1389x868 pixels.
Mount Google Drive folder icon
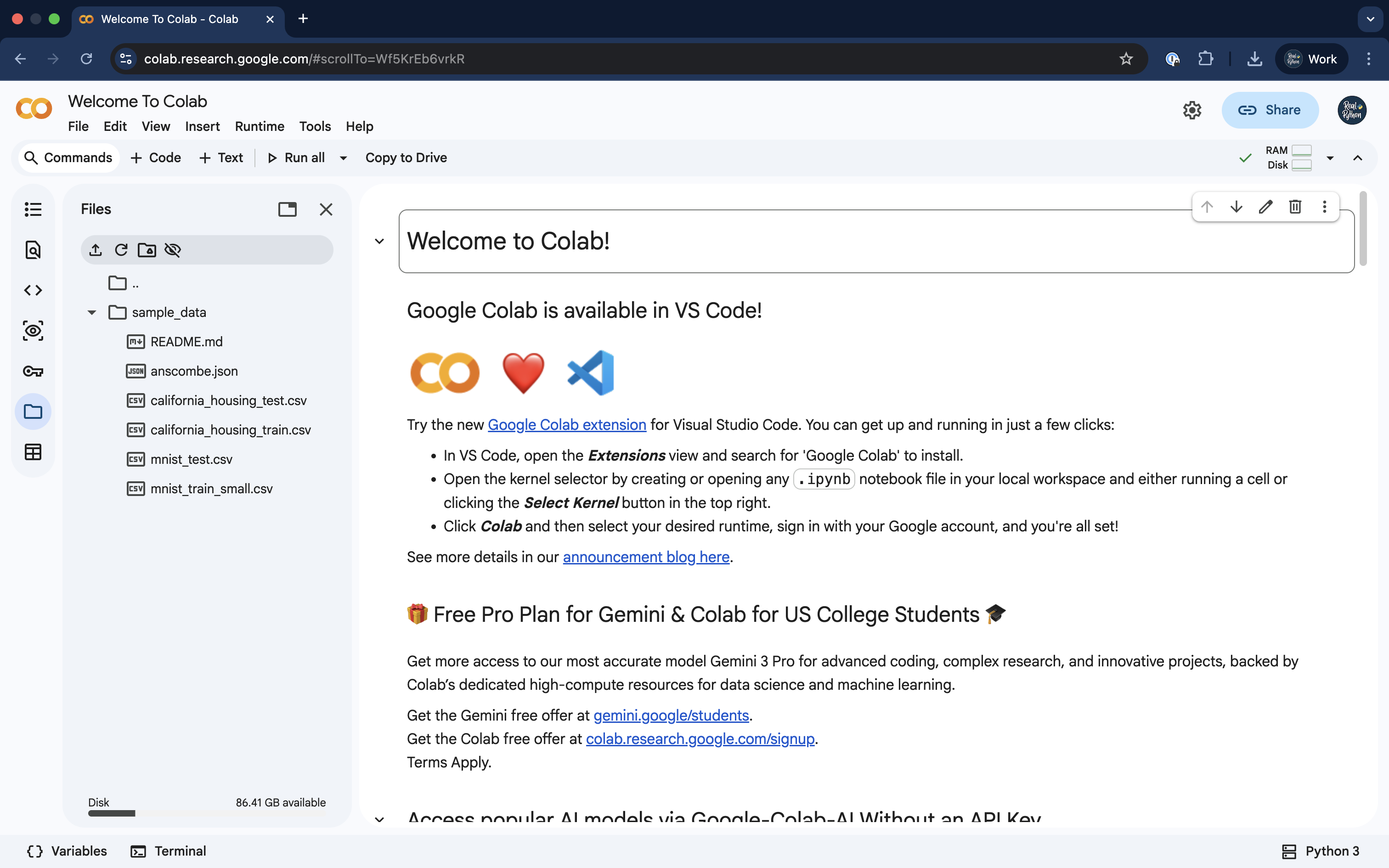(147, 250)
